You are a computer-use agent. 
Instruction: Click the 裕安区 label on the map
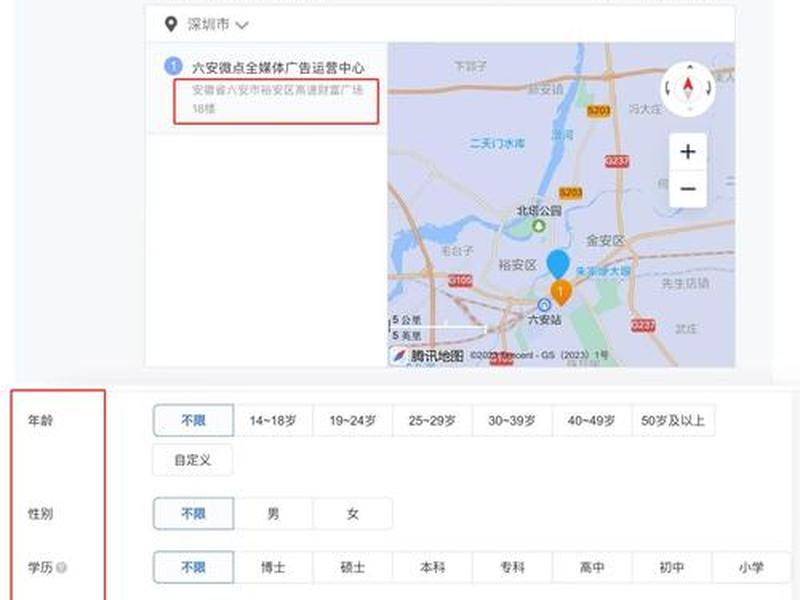click(x=517, y=265)
